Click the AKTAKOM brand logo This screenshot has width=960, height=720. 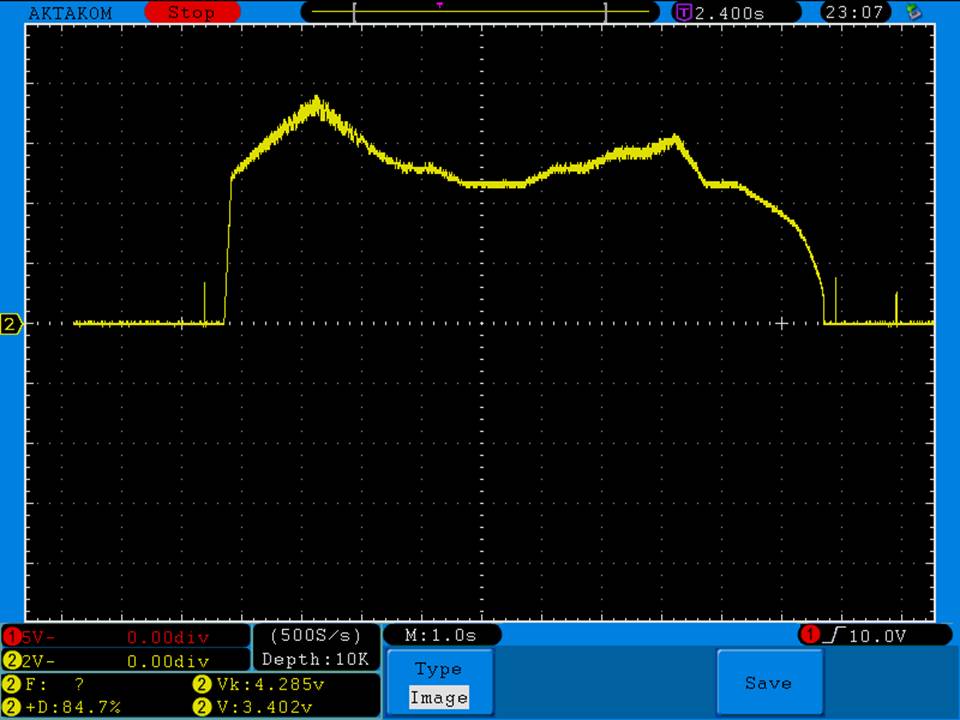(70, 13)
